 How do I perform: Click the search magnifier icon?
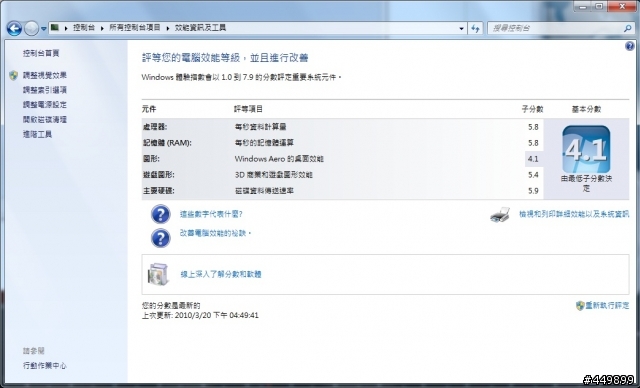(627, 28)
